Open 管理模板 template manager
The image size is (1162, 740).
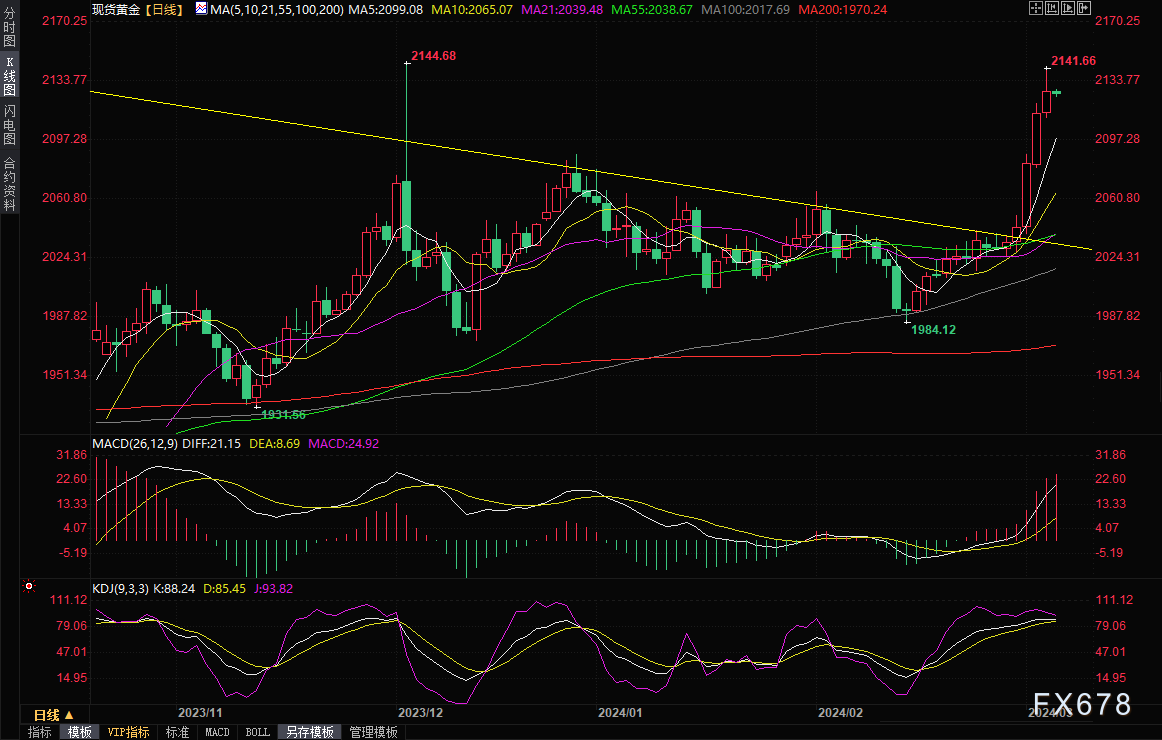(x=371, y=732)
